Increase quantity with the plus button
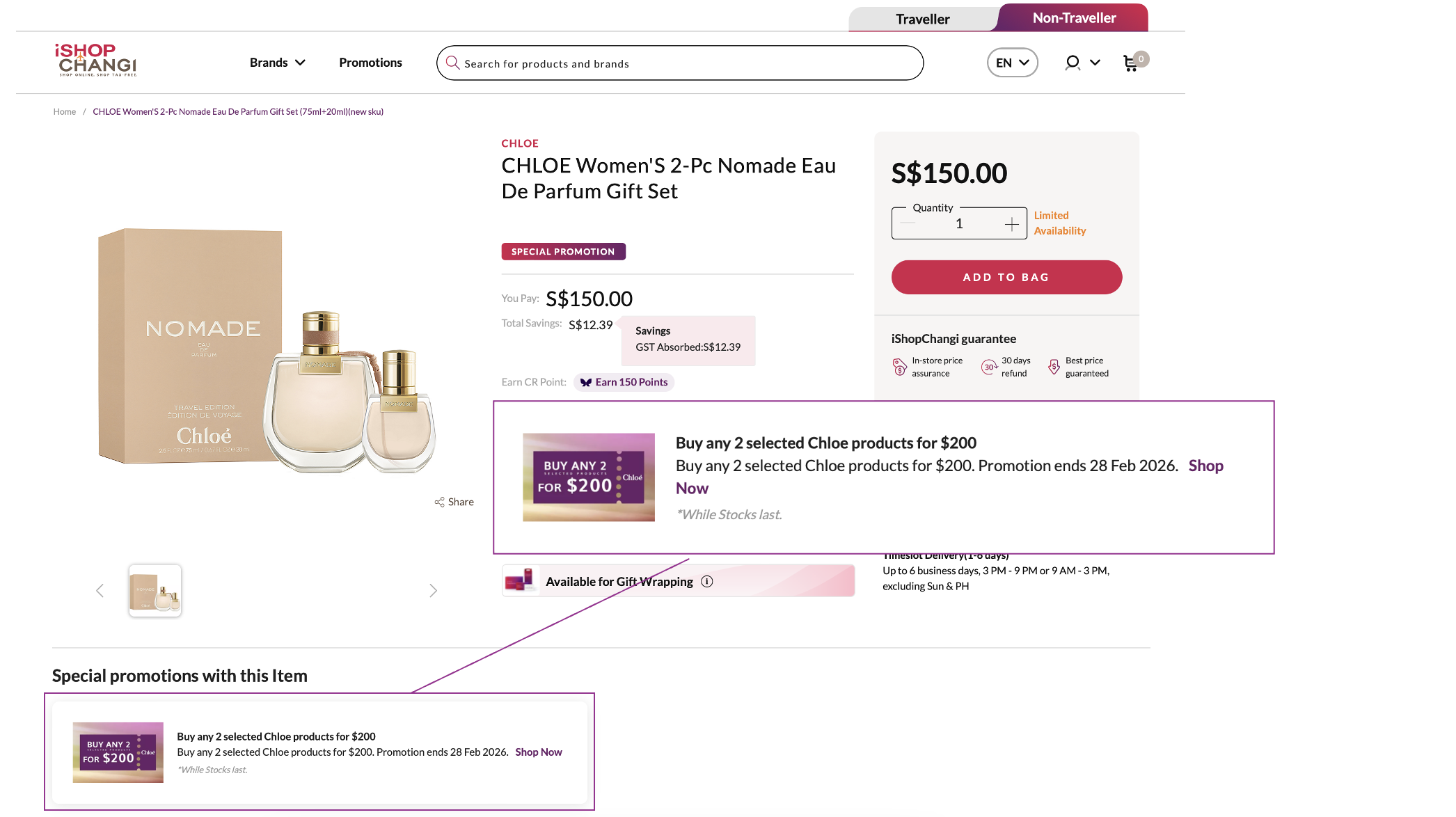This screenshot has width=1456, height=817. coord(1011,224)
